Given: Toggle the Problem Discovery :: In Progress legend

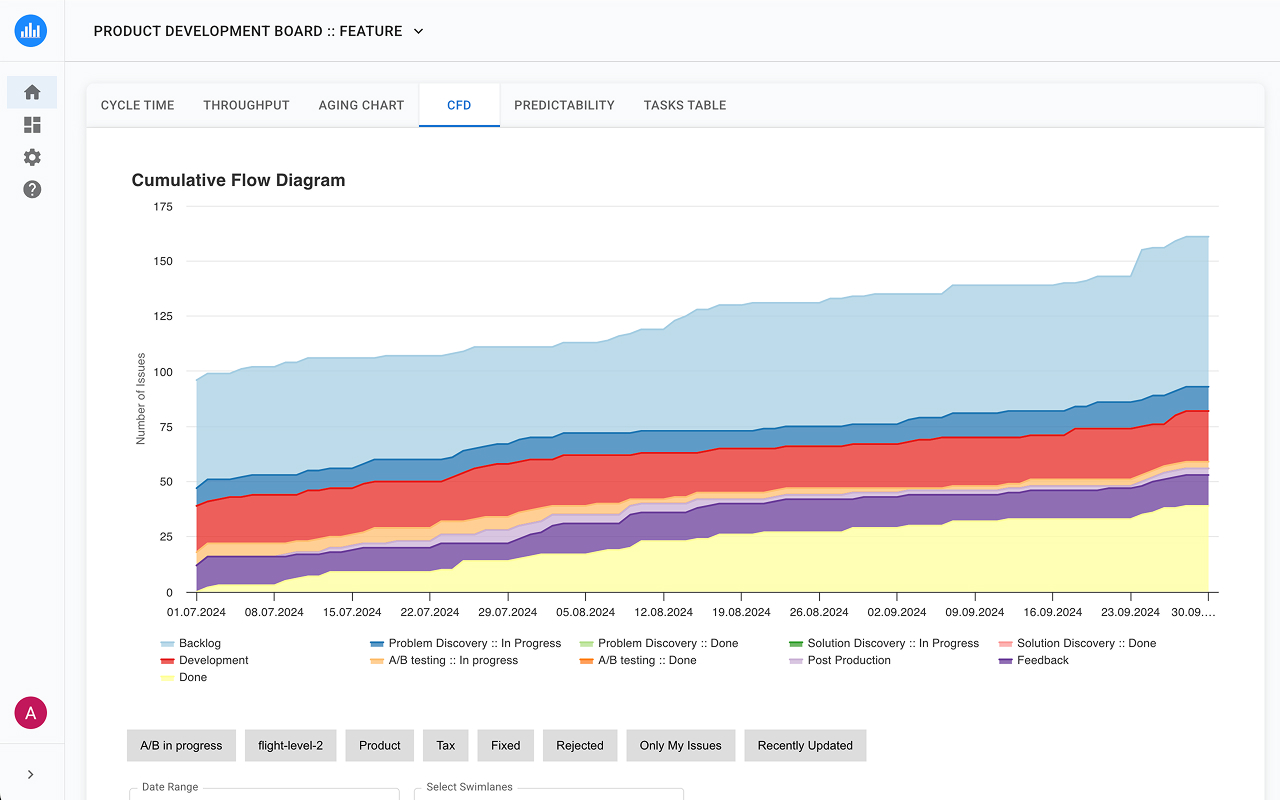Looking at the screenshot, I should click(x=465, y=643).
